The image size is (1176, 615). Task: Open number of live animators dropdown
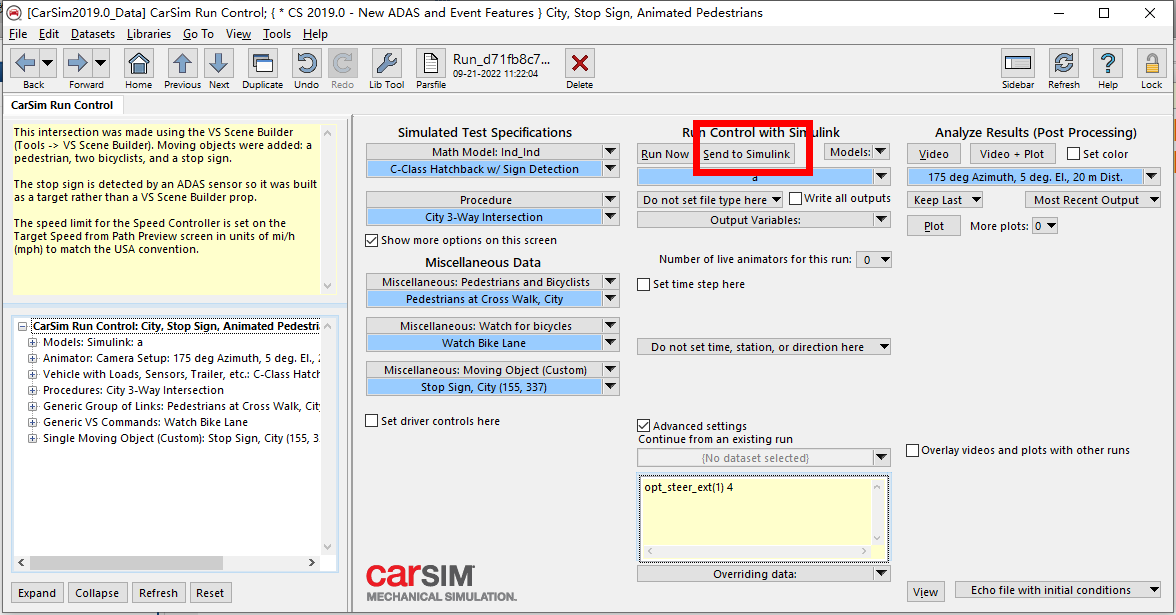(874, 260)
